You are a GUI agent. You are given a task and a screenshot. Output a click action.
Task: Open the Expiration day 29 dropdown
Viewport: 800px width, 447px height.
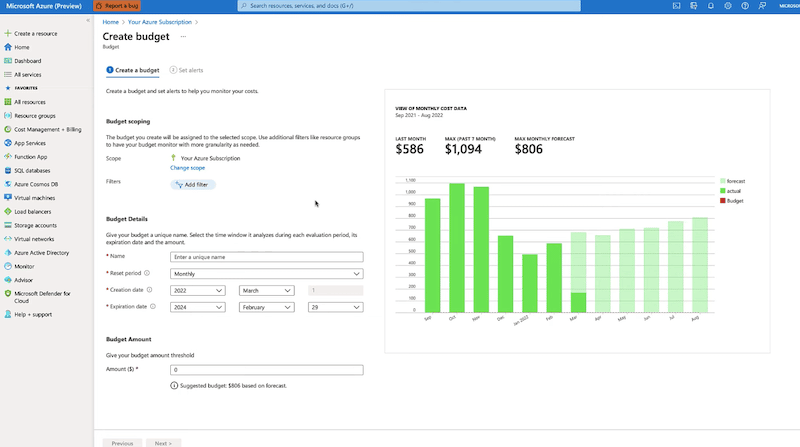[335, 307]
